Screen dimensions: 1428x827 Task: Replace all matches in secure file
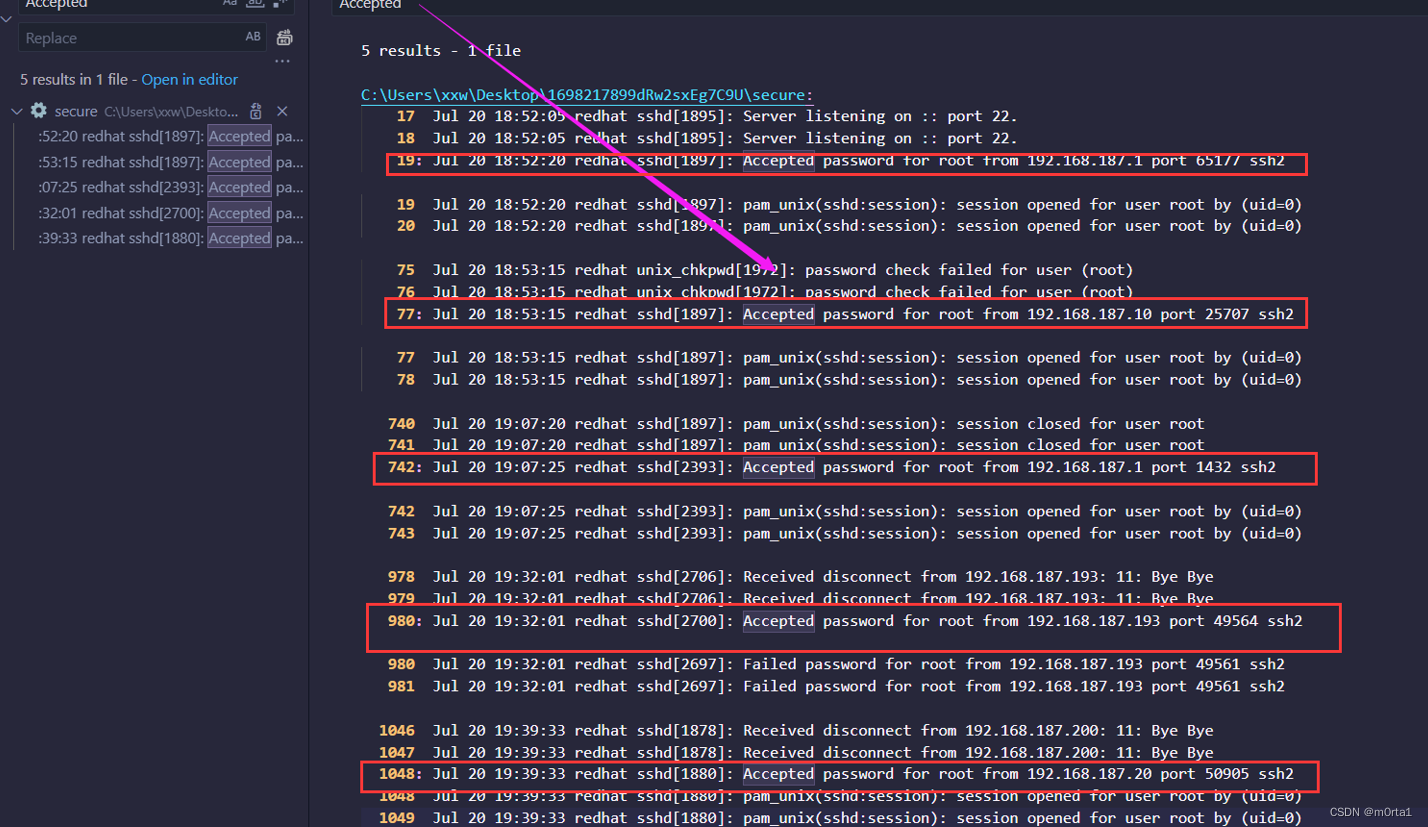256,111
